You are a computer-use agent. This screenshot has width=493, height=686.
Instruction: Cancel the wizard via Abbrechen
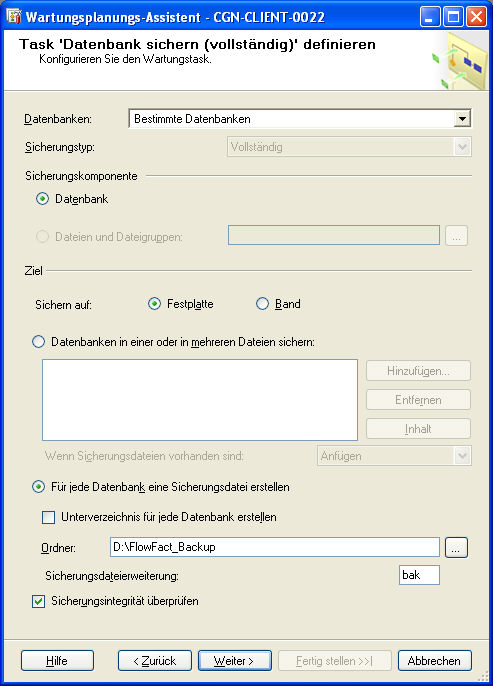tap(434, 661)
